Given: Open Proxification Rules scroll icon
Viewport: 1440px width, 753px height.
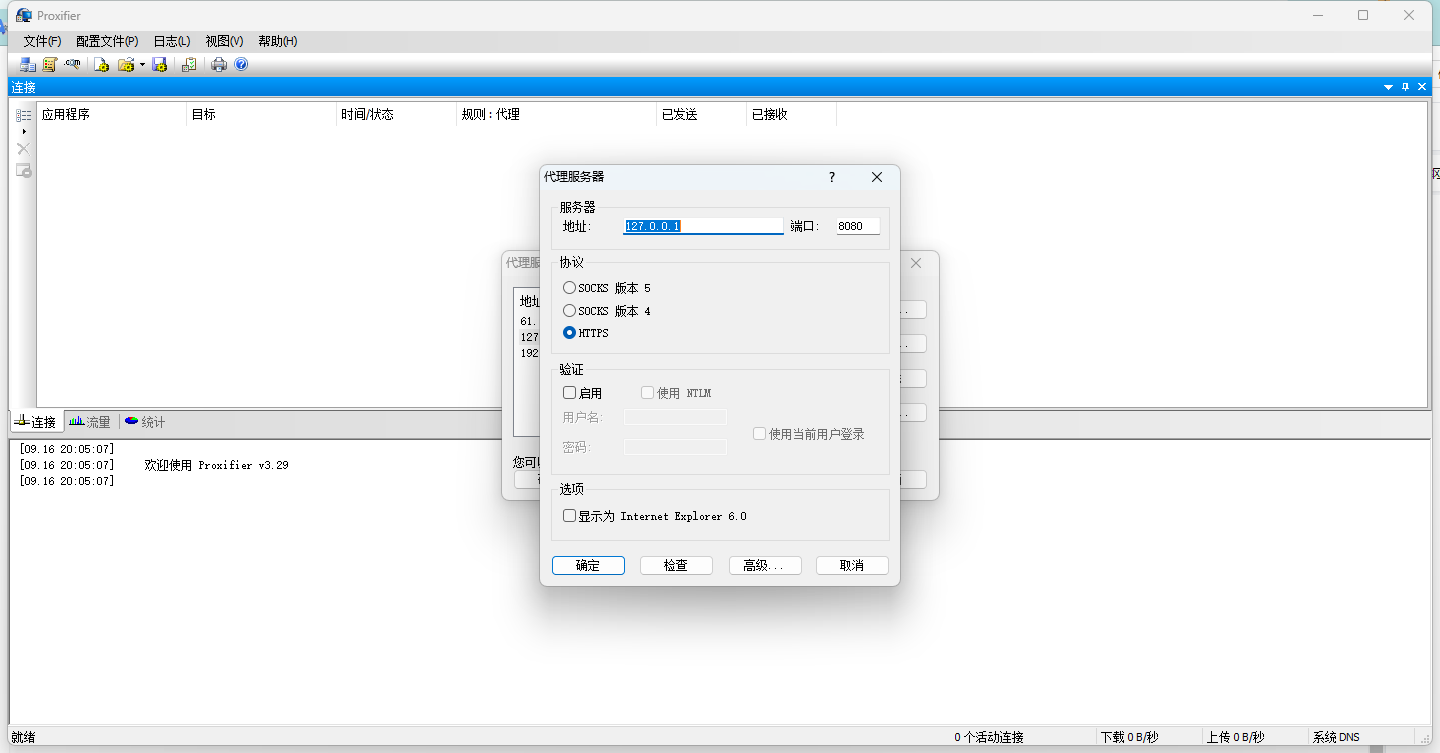Looking at the screenshot, I should tap(49, 65).
